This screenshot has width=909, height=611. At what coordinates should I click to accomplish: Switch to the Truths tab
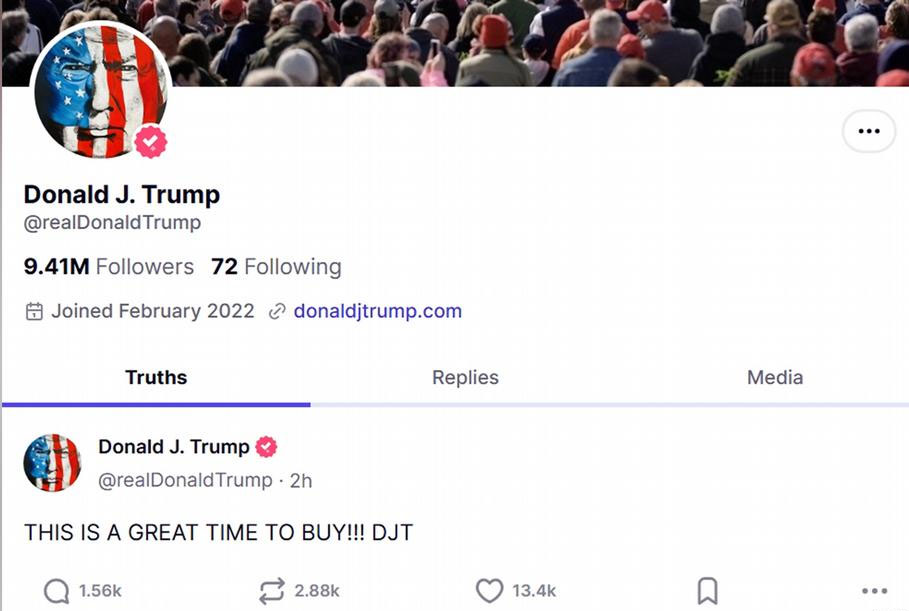click(156, 377)
